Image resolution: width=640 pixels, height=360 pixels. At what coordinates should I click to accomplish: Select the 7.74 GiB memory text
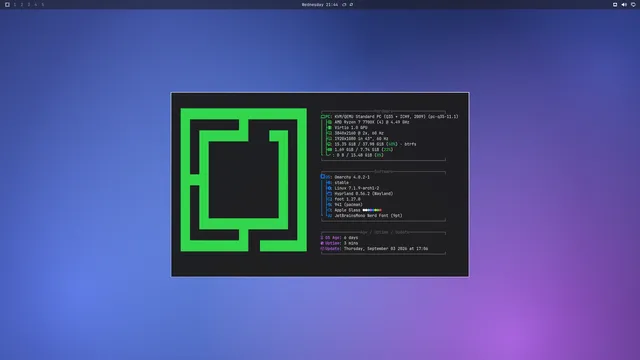364,150
